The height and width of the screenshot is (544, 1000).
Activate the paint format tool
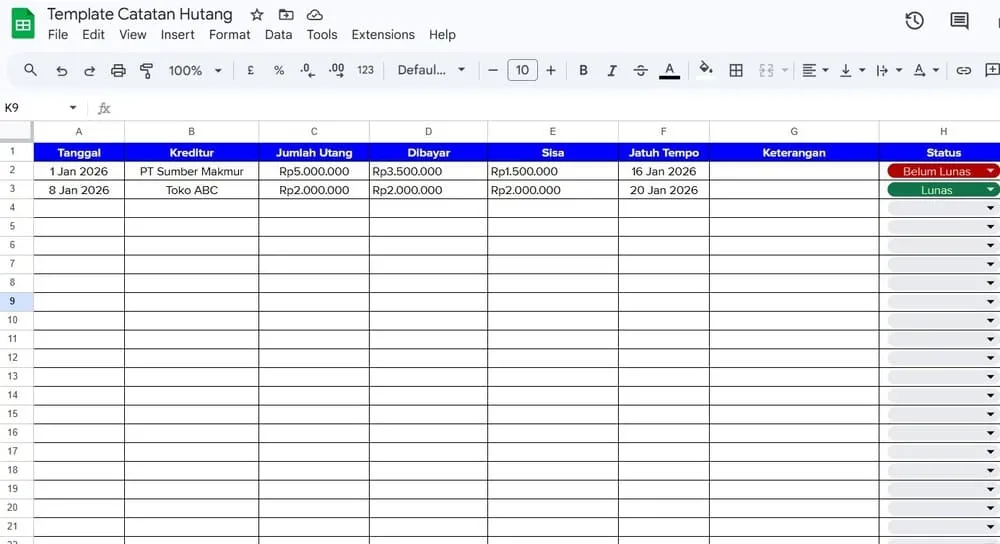pyautogui.click(x=146, y=71)
